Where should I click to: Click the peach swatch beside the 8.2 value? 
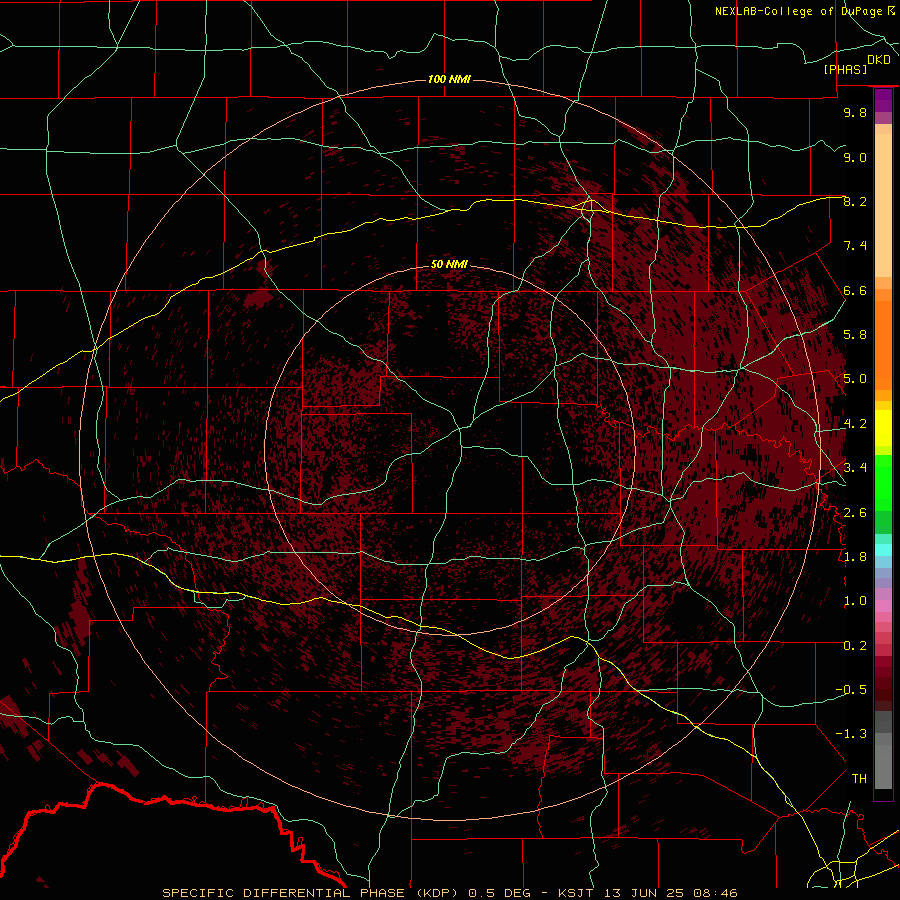tap(883, 205)
